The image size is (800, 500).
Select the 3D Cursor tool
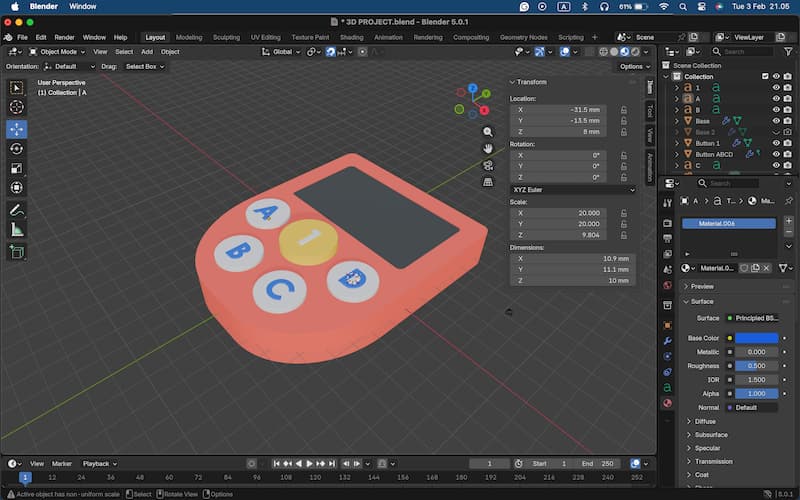click(17, 107)
